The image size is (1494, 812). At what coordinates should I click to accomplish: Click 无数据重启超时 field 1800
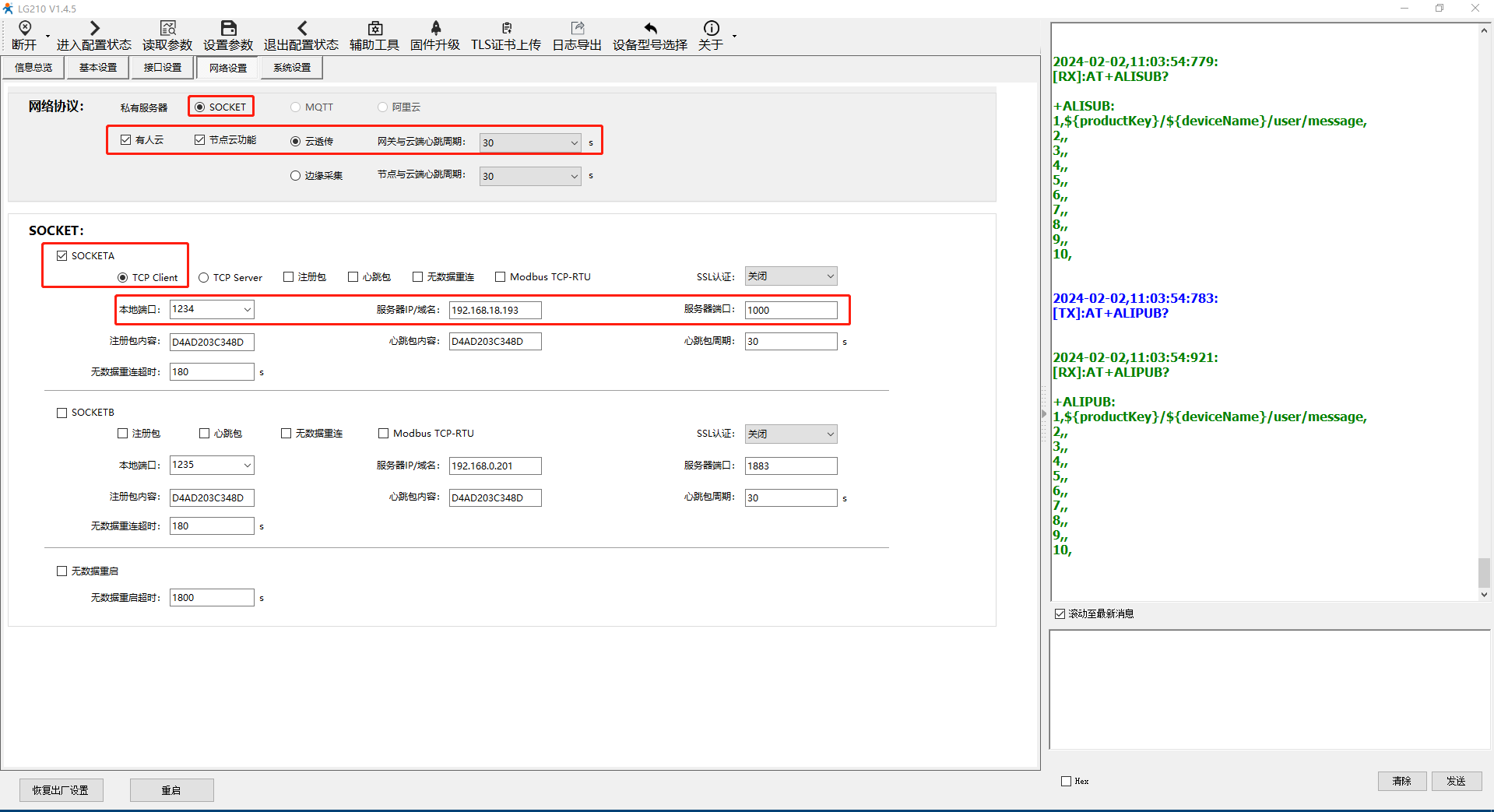[212, 597]
